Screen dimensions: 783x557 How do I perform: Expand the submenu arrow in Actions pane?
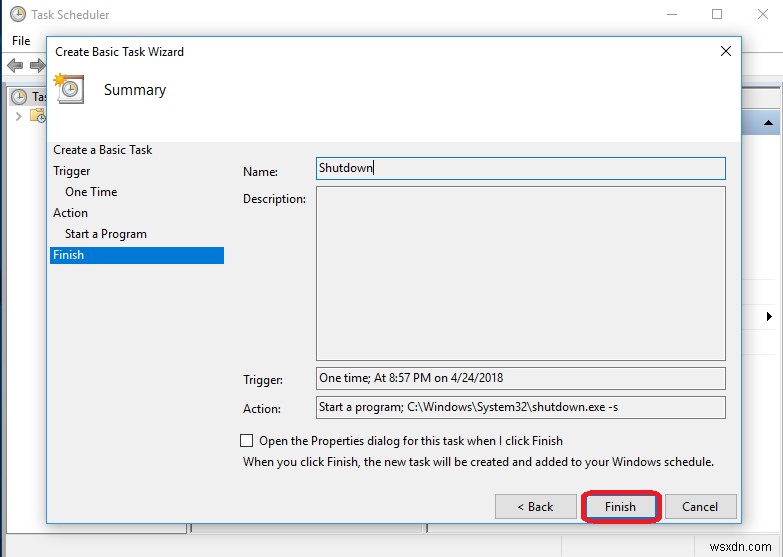coord(769,316)
